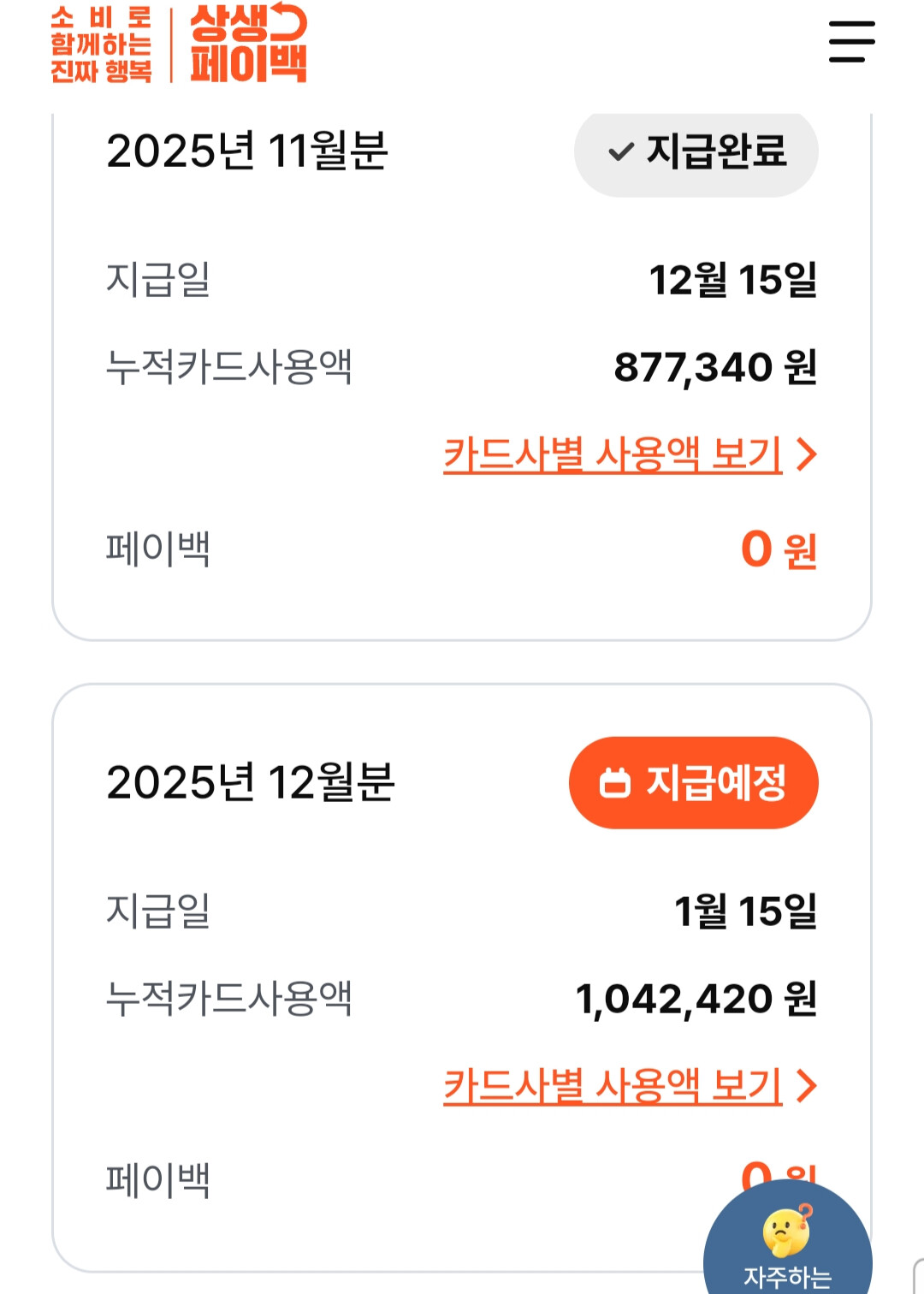
Task: Expand November card usage via chevron arrow
Action: (806, 454)
